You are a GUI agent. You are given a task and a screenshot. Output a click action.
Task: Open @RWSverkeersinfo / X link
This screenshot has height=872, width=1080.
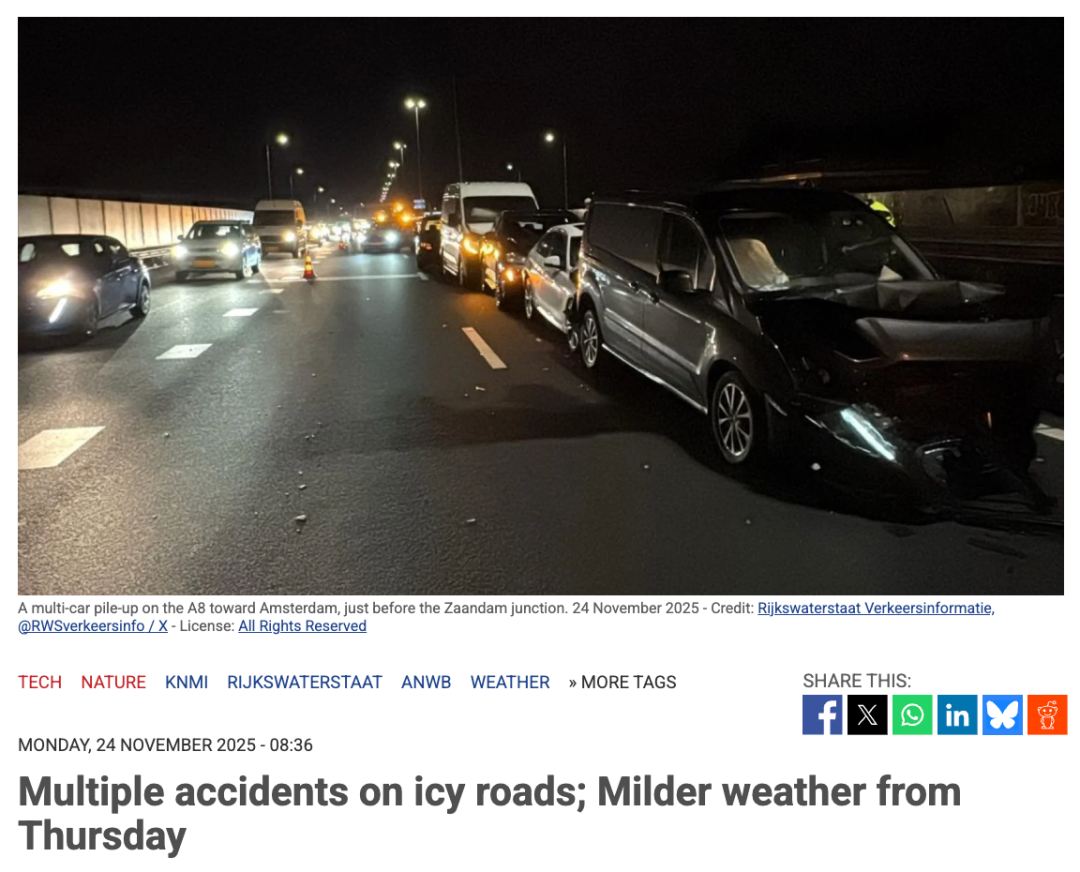pyautogui.click(x=93, y=626)
